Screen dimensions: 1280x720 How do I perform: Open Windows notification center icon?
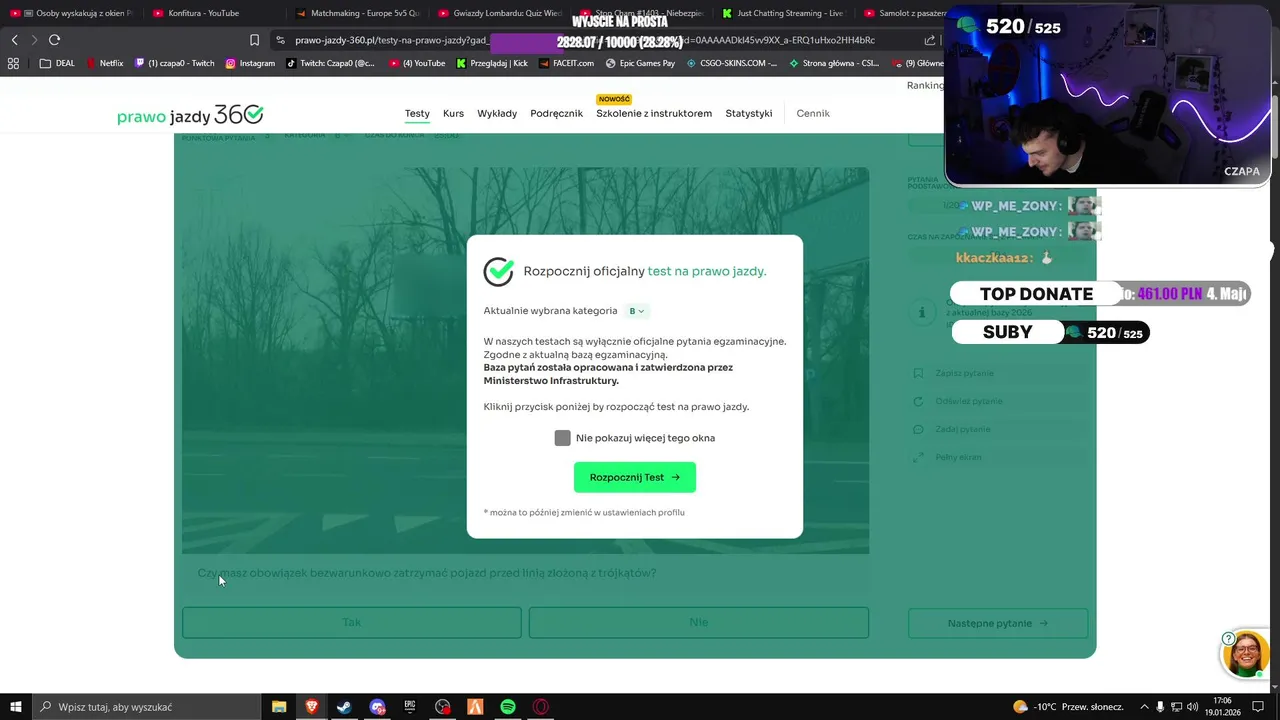pos(1259,707)
